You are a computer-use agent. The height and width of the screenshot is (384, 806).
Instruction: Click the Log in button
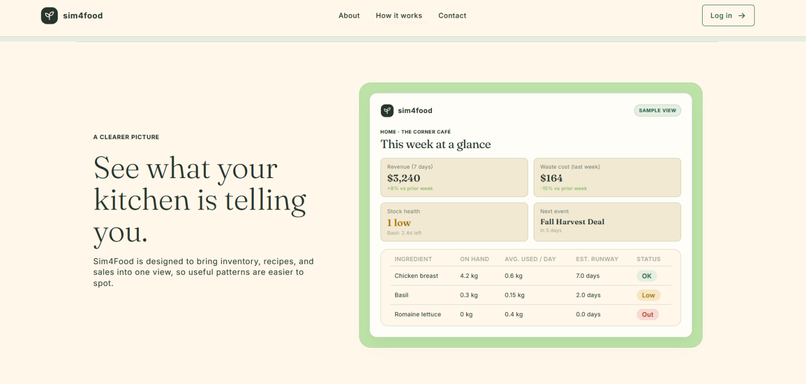(728, 15)
